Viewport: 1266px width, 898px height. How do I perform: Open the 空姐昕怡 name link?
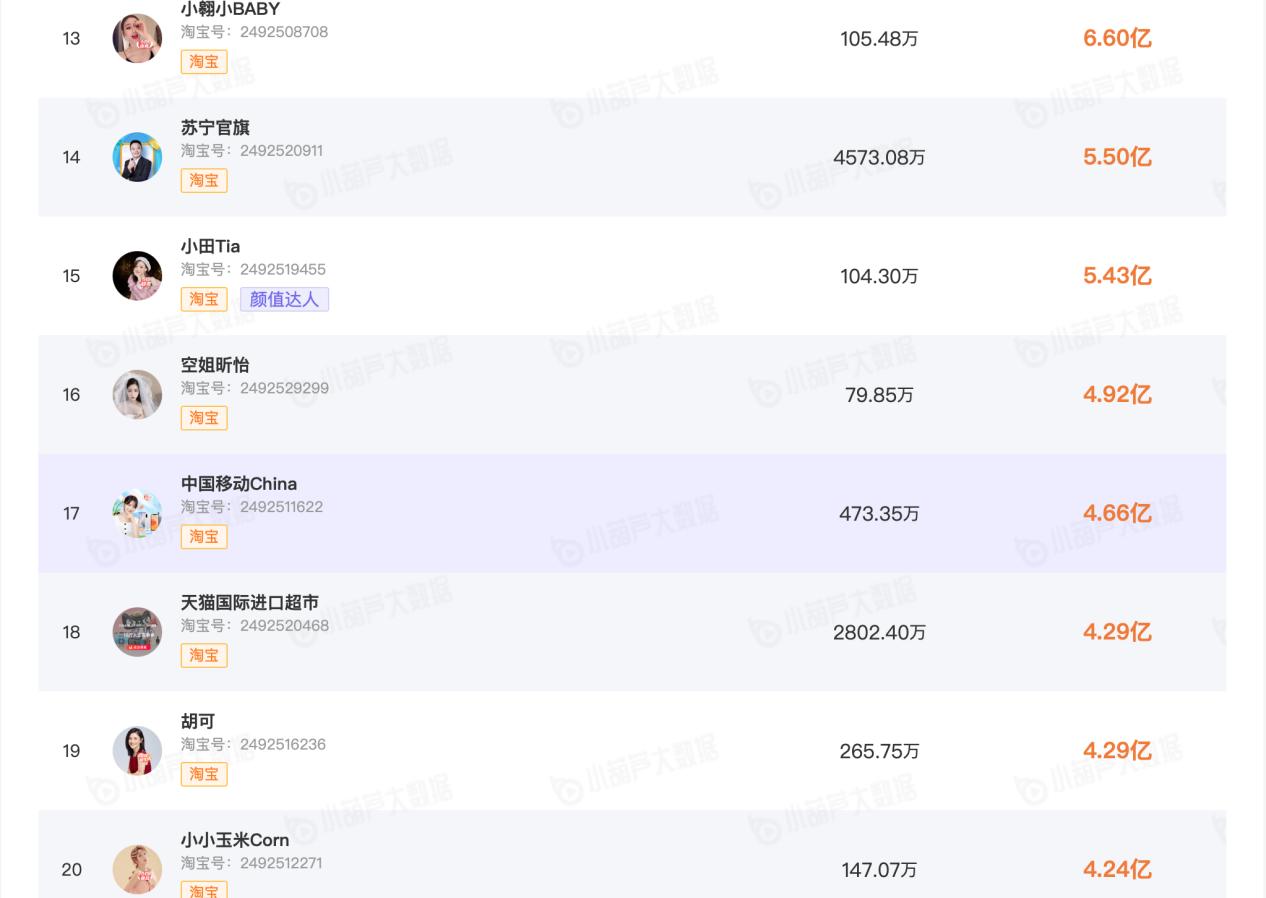click(x=215, y=365)
